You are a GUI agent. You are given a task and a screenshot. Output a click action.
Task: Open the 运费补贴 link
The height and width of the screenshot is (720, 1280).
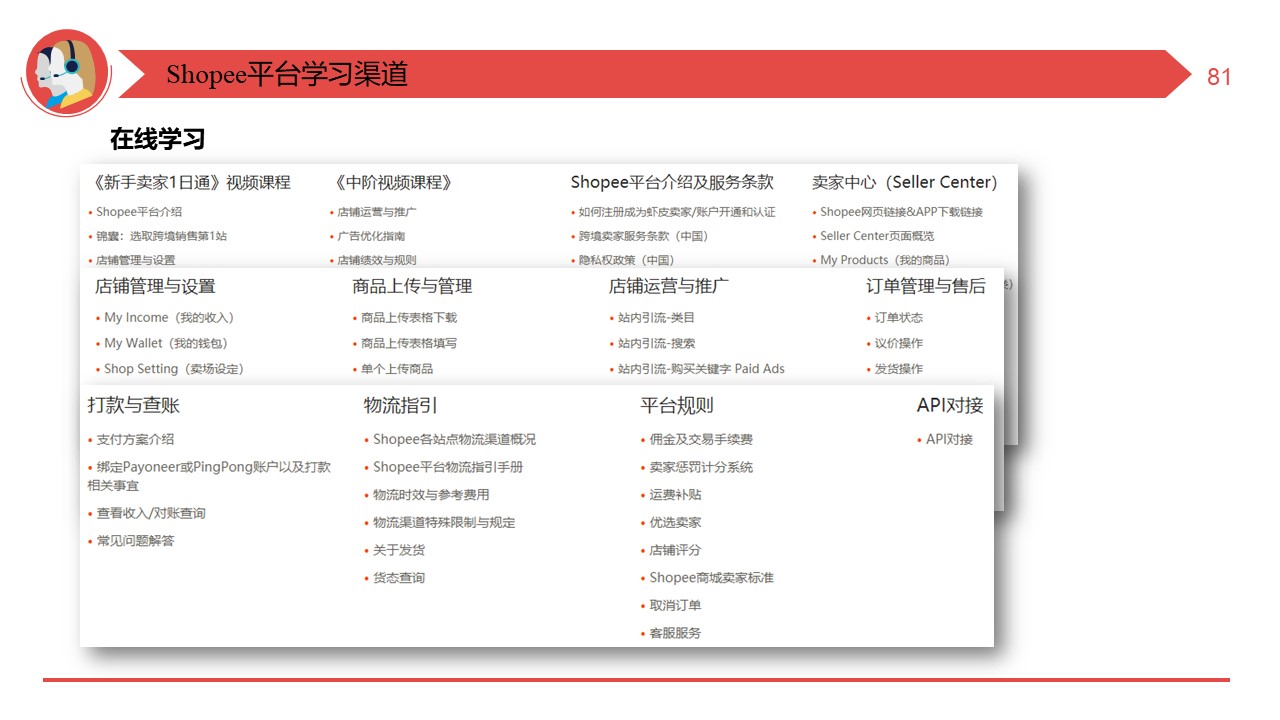point(675,495)
